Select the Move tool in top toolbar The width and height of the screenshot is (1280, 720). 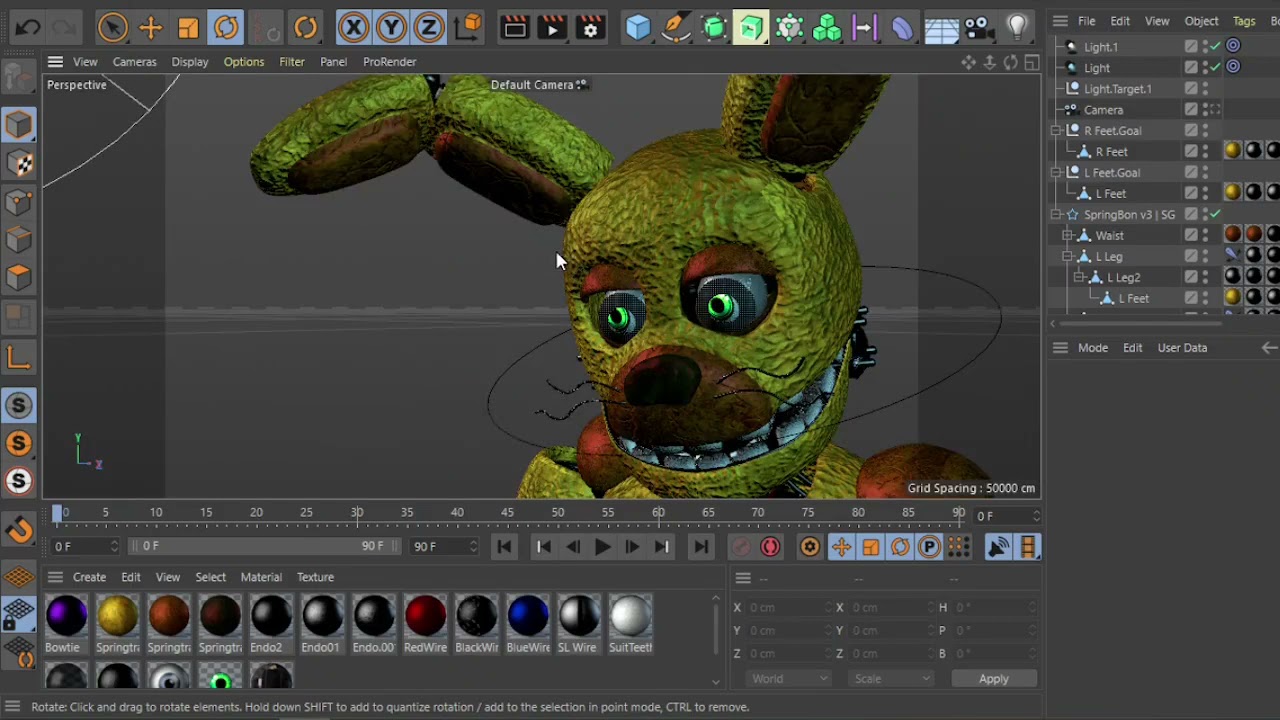point(150,27)
